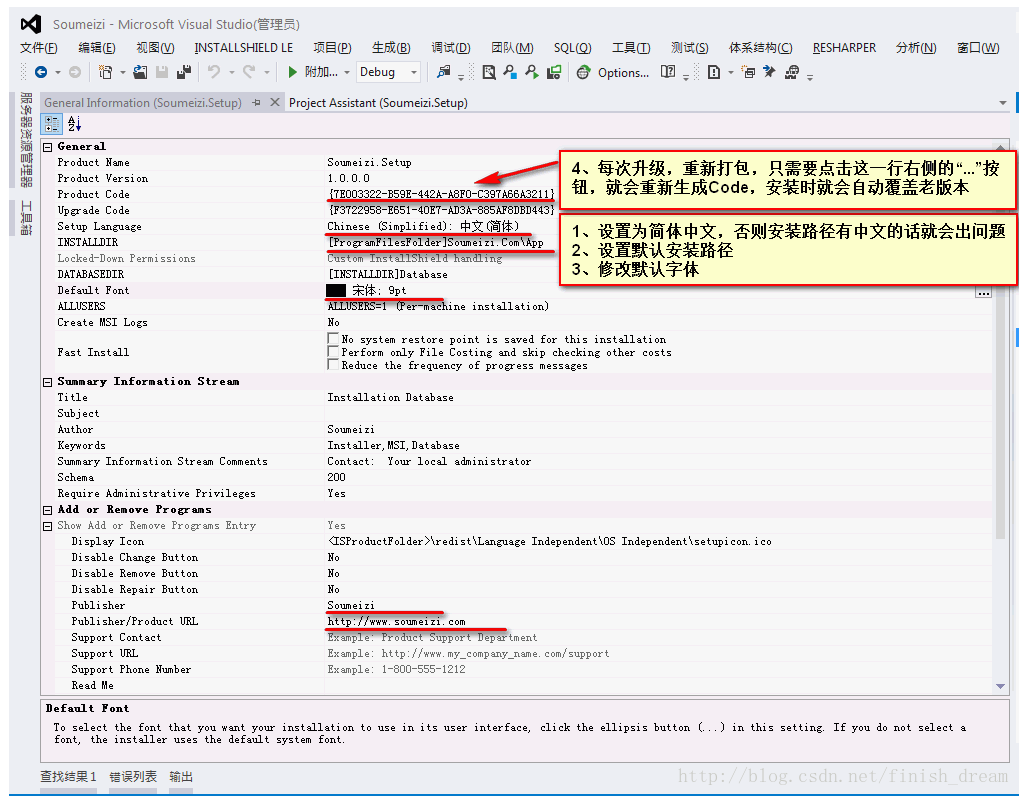Click the 附加... attach button
This screenshot has height=796, width=1019.
(x=321, y=72)
